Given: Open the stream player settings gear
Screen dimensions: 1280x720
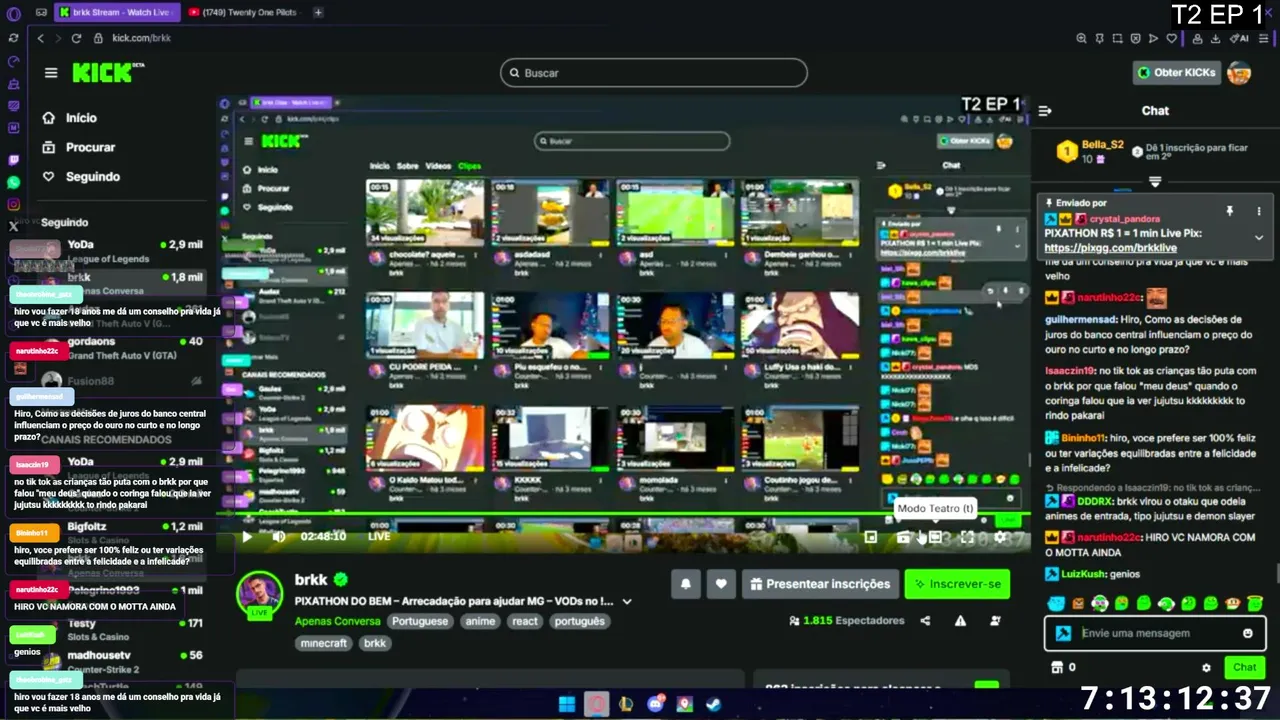Looking at the screenshot, I should [1000, 537].
